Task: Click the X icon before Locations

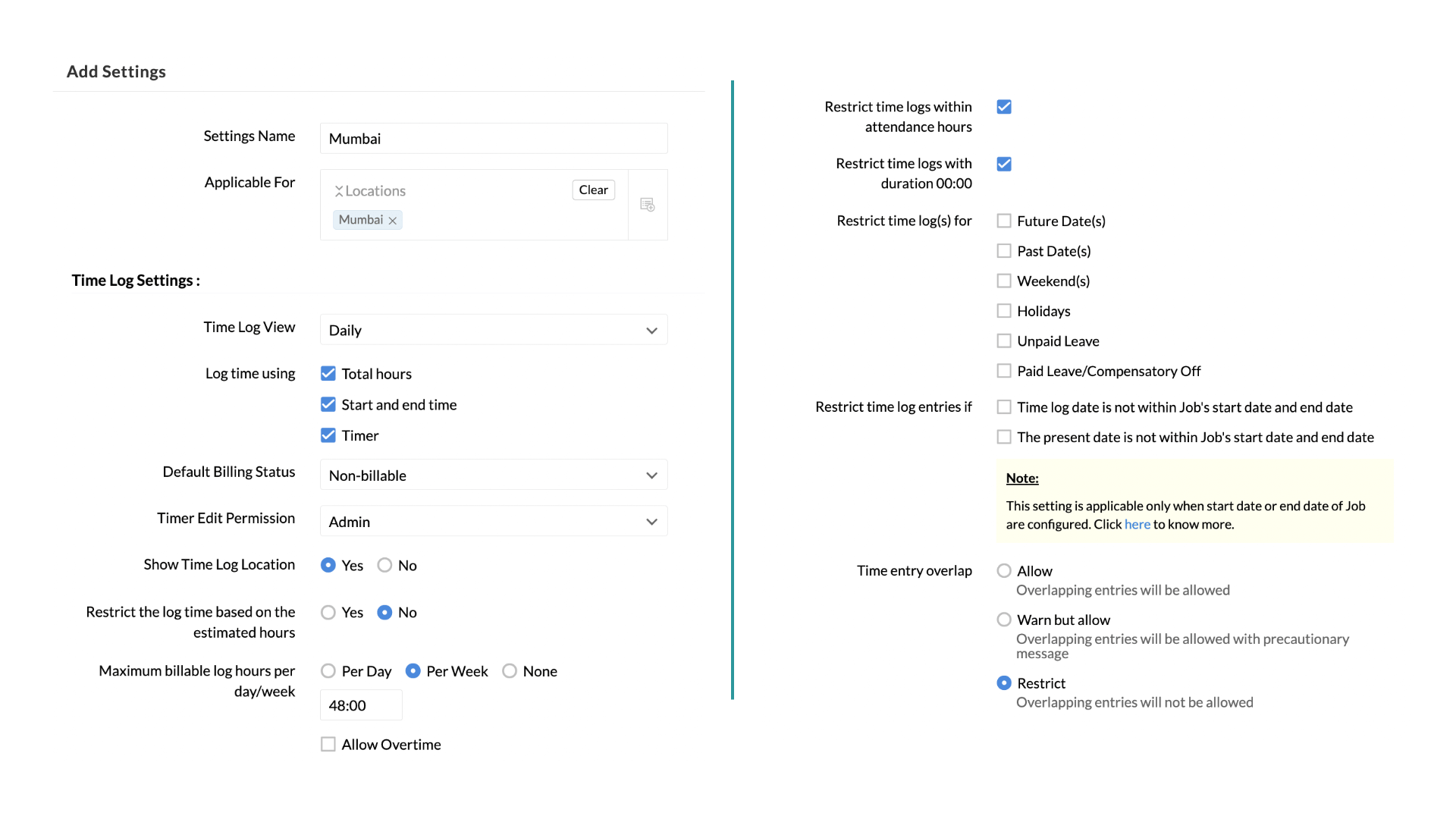Action: click(x=339, y=191)
